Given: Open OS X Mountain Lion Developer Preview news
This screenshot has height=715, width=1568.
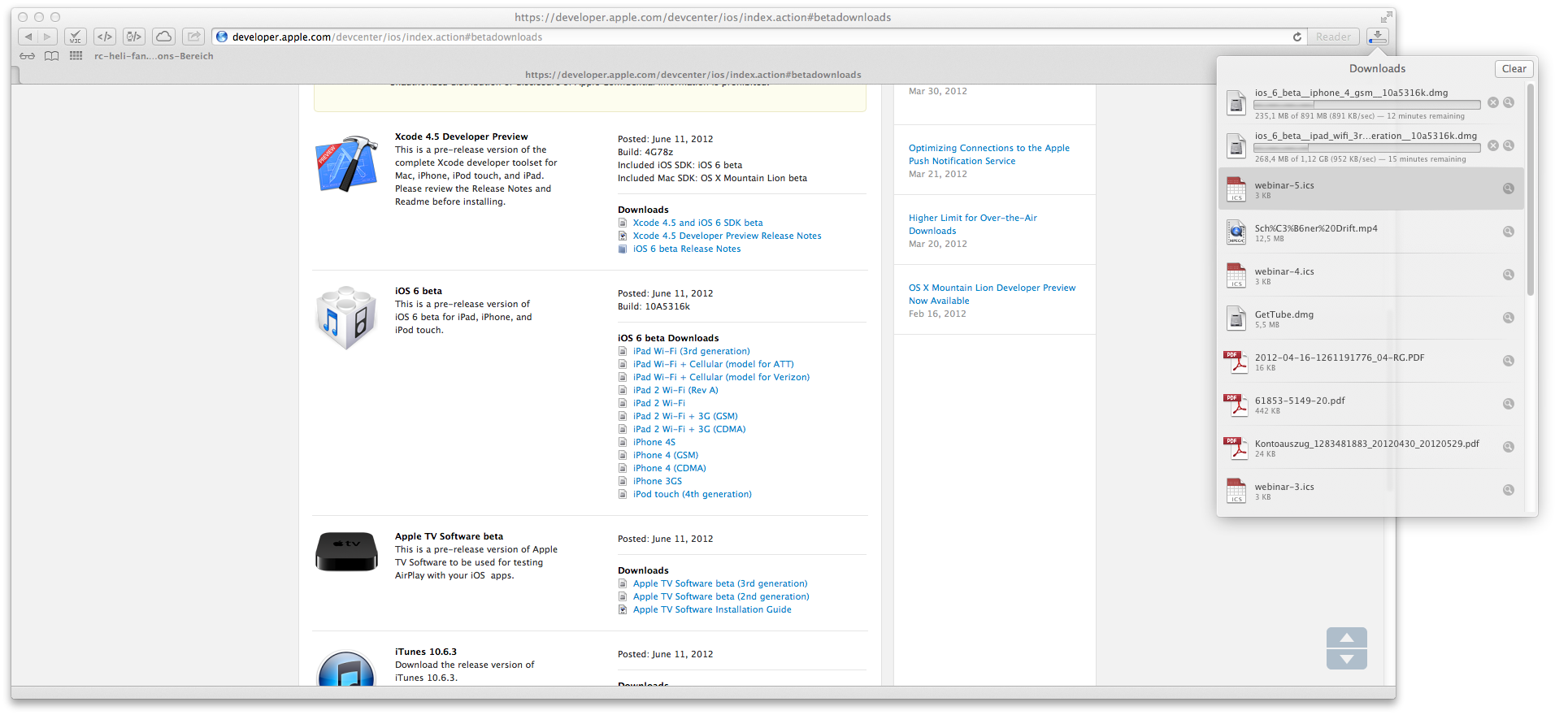Looking at the screenshot, I should [x=992, y=294].
